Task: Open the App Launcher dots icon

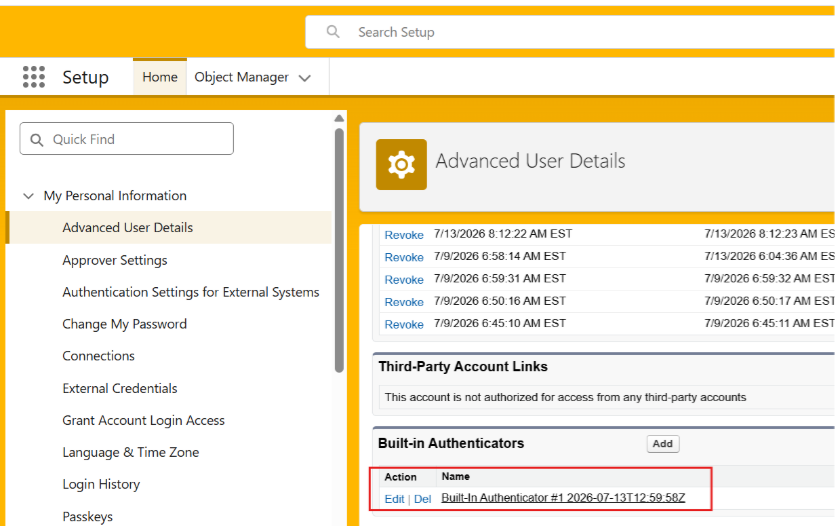Action: tap(34, 77)
